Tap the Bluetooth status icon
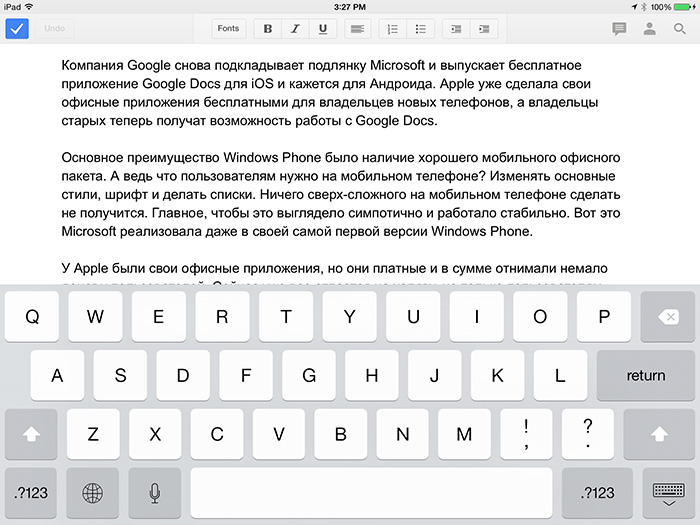The height and width of the screenshot is (525, 700). (644, 7)
